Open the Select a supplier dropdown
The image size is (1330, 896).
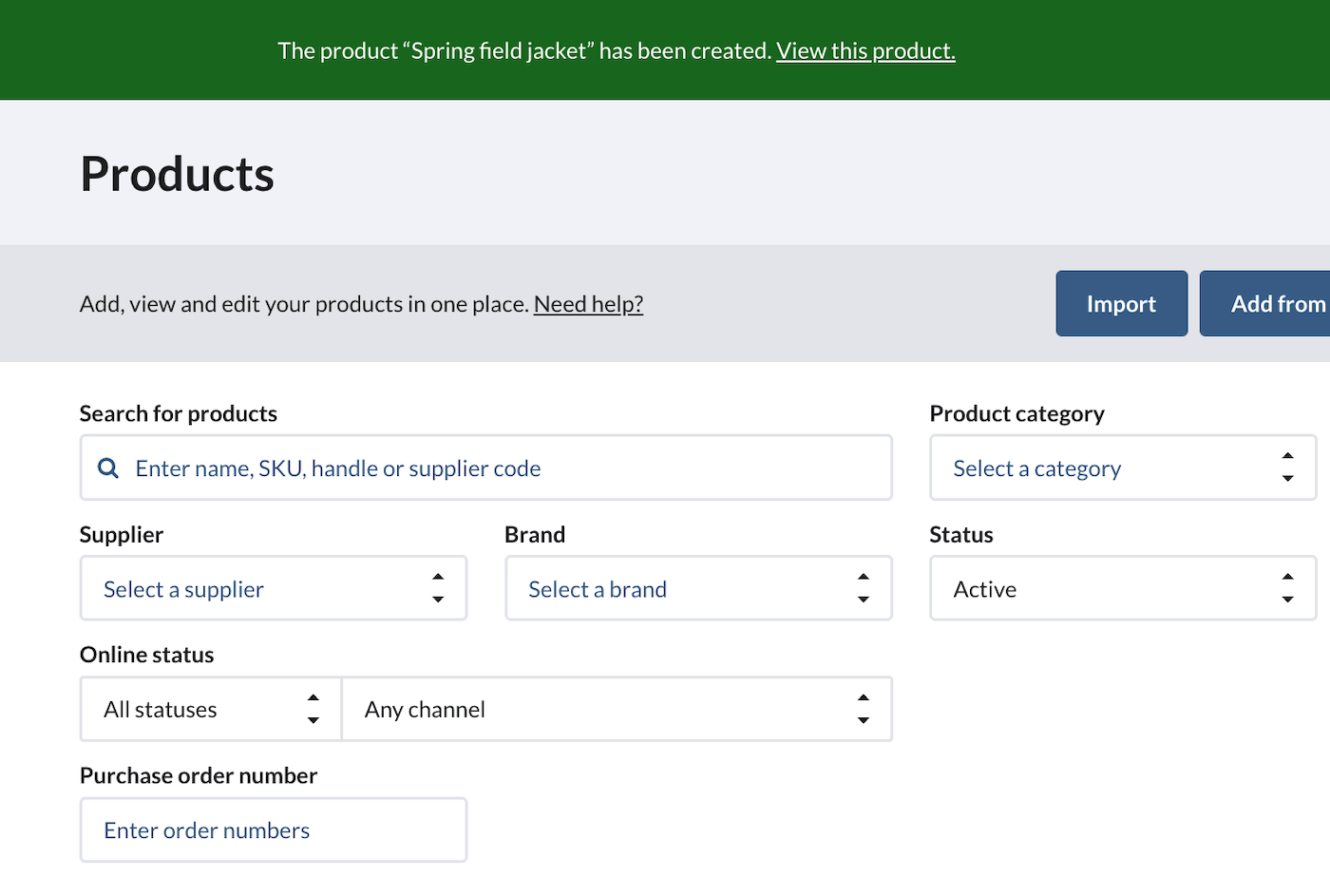point(274,588)
